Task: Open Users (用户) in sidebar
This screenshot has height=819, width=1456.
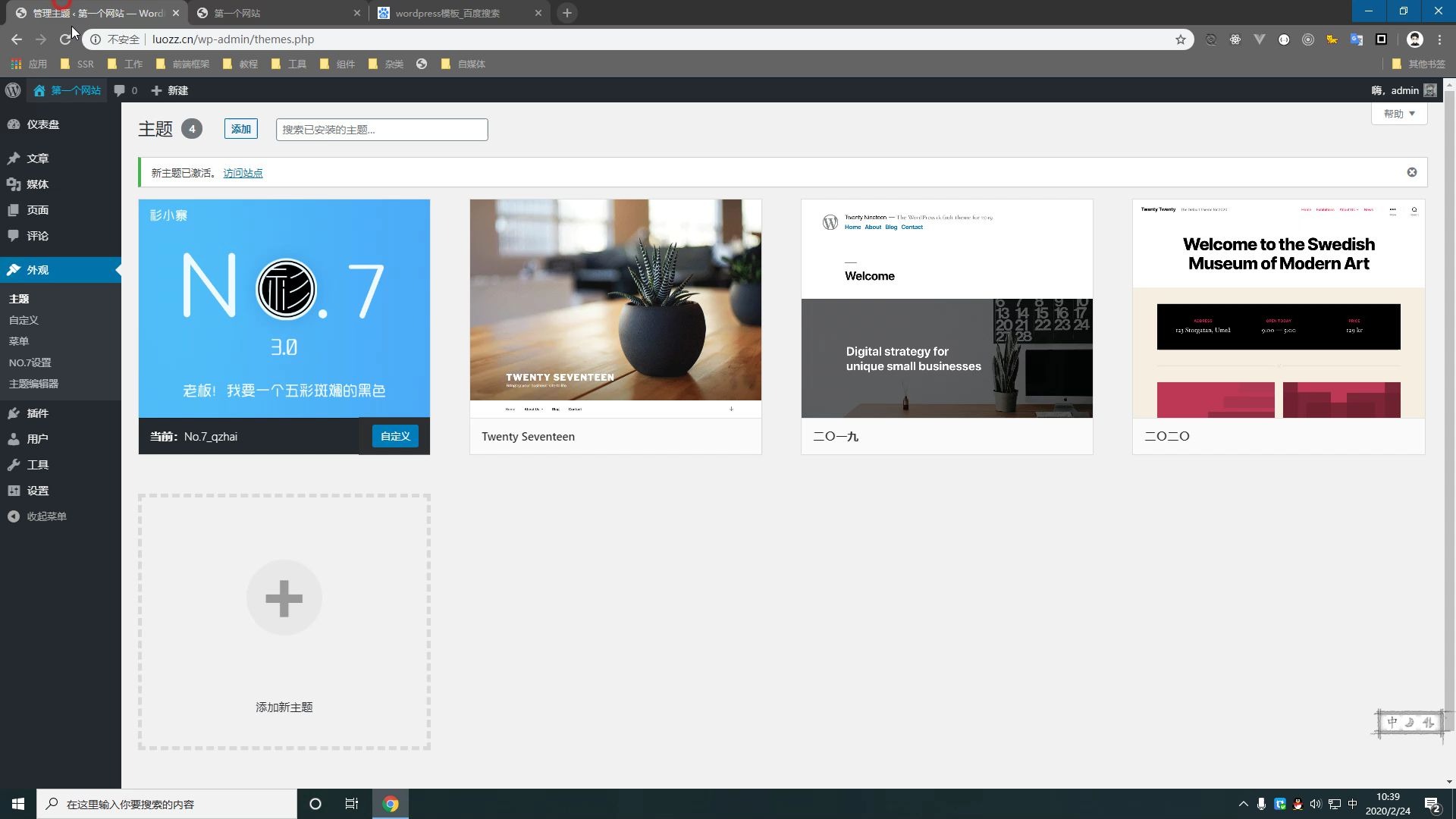Action: tap(37, 439)
